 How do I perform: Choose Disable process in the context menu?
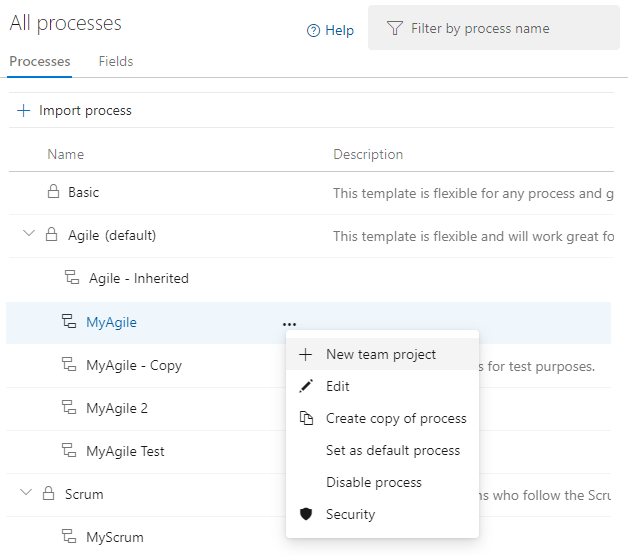tap(373, 482)
